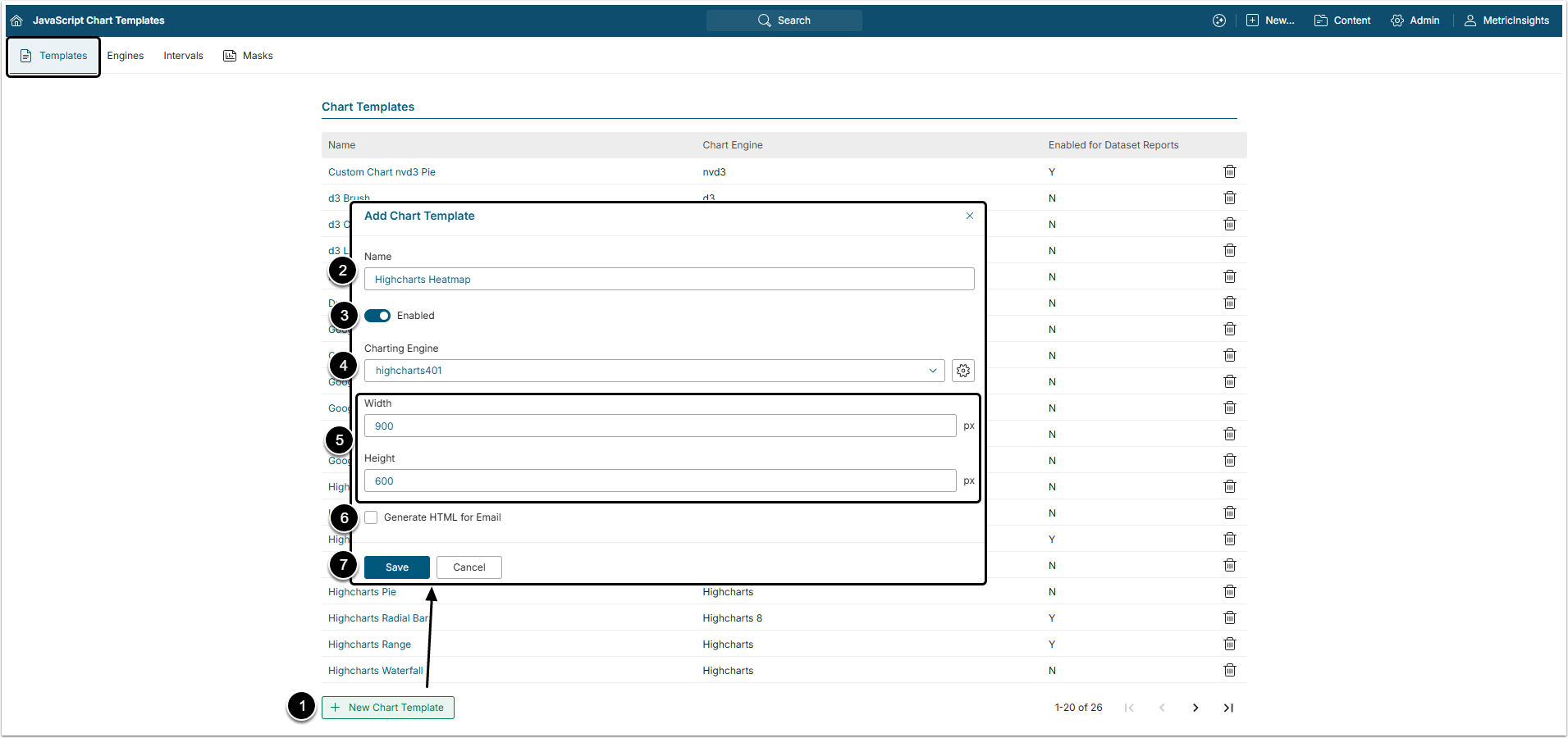1568x738 pixels.
Task: Check Generate HTML for Email checkbox
Action: pos(372,517)
